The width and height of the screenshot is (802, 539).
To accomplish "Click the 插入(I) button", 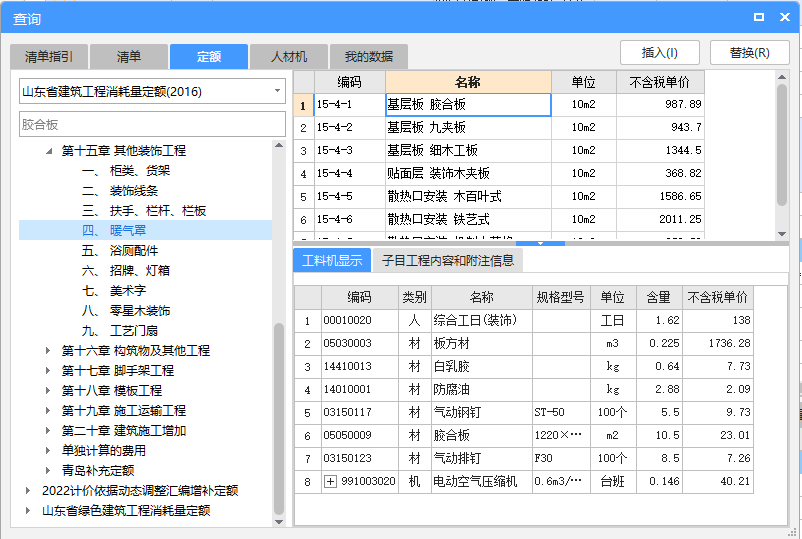I will click(x=660, y=53).
